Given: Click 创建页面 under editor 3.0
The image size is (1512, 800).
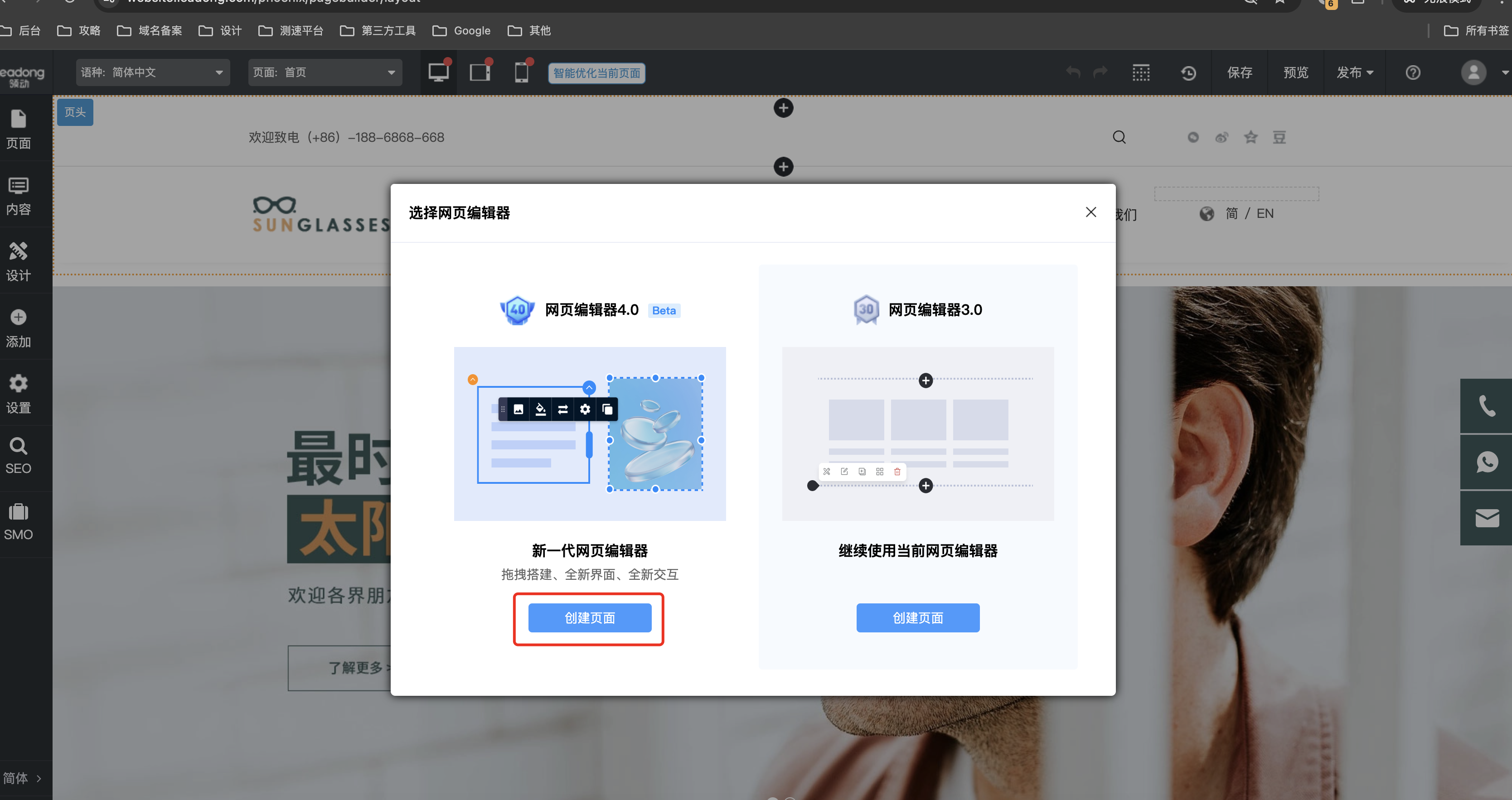Looking at the screenshot, I should point(917,617).
